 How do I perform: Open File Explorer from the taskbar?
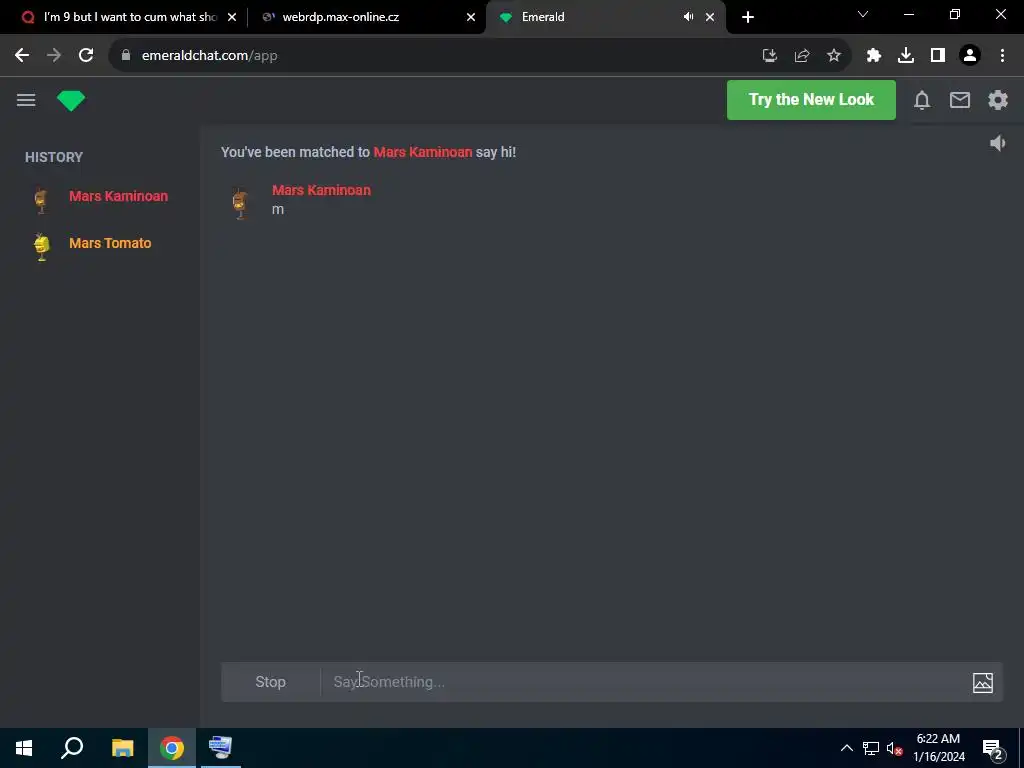122,748
